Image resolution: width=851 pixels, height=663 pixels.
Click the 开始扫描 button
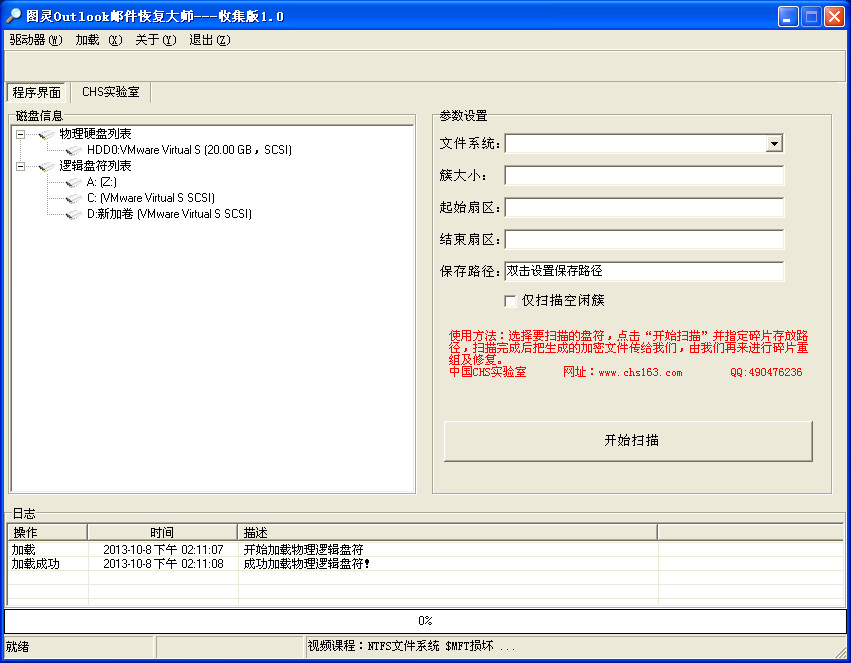(628, 441)
